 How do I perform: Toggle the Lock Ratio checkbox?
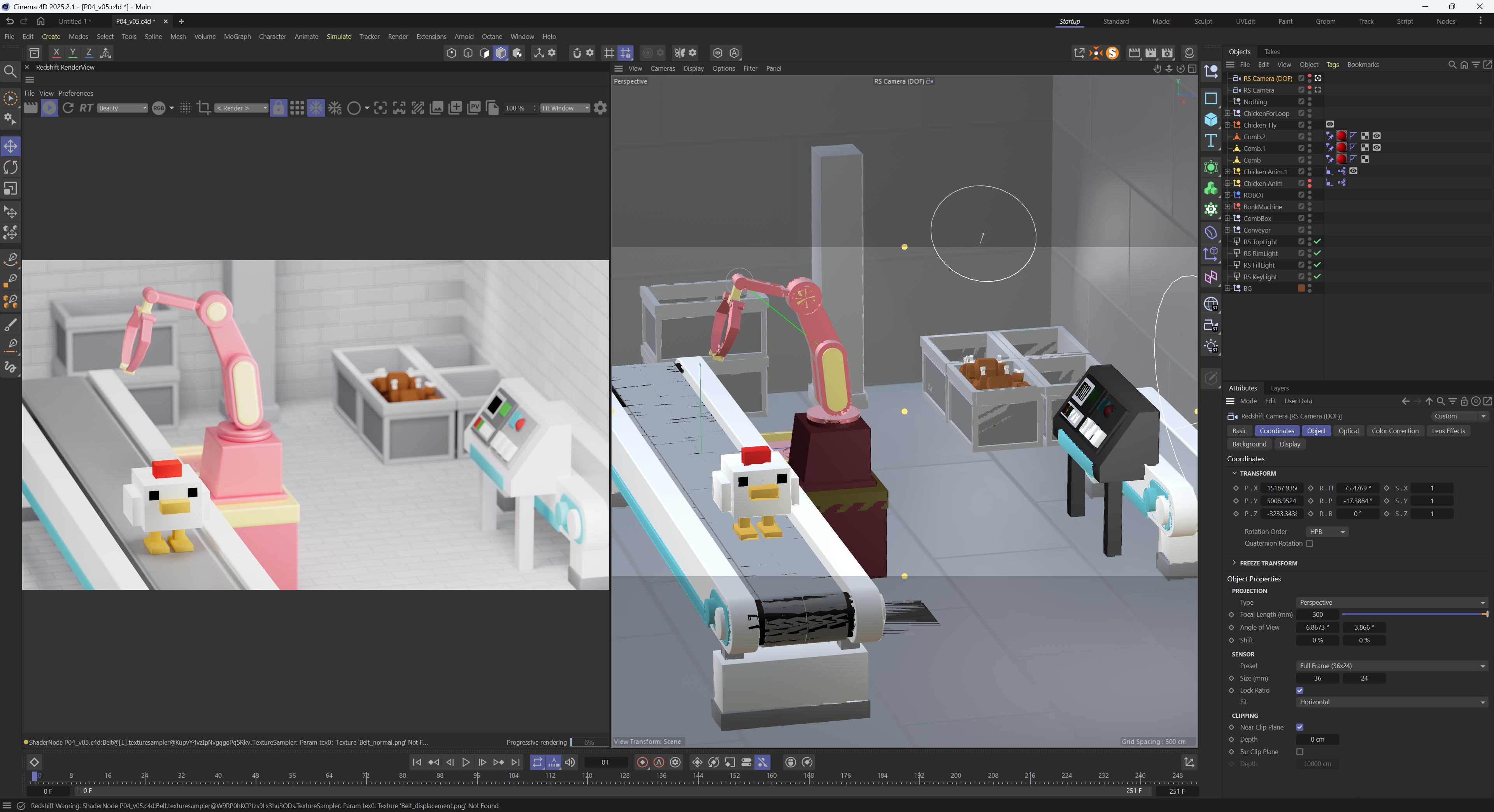click(x=1300, y=690)
